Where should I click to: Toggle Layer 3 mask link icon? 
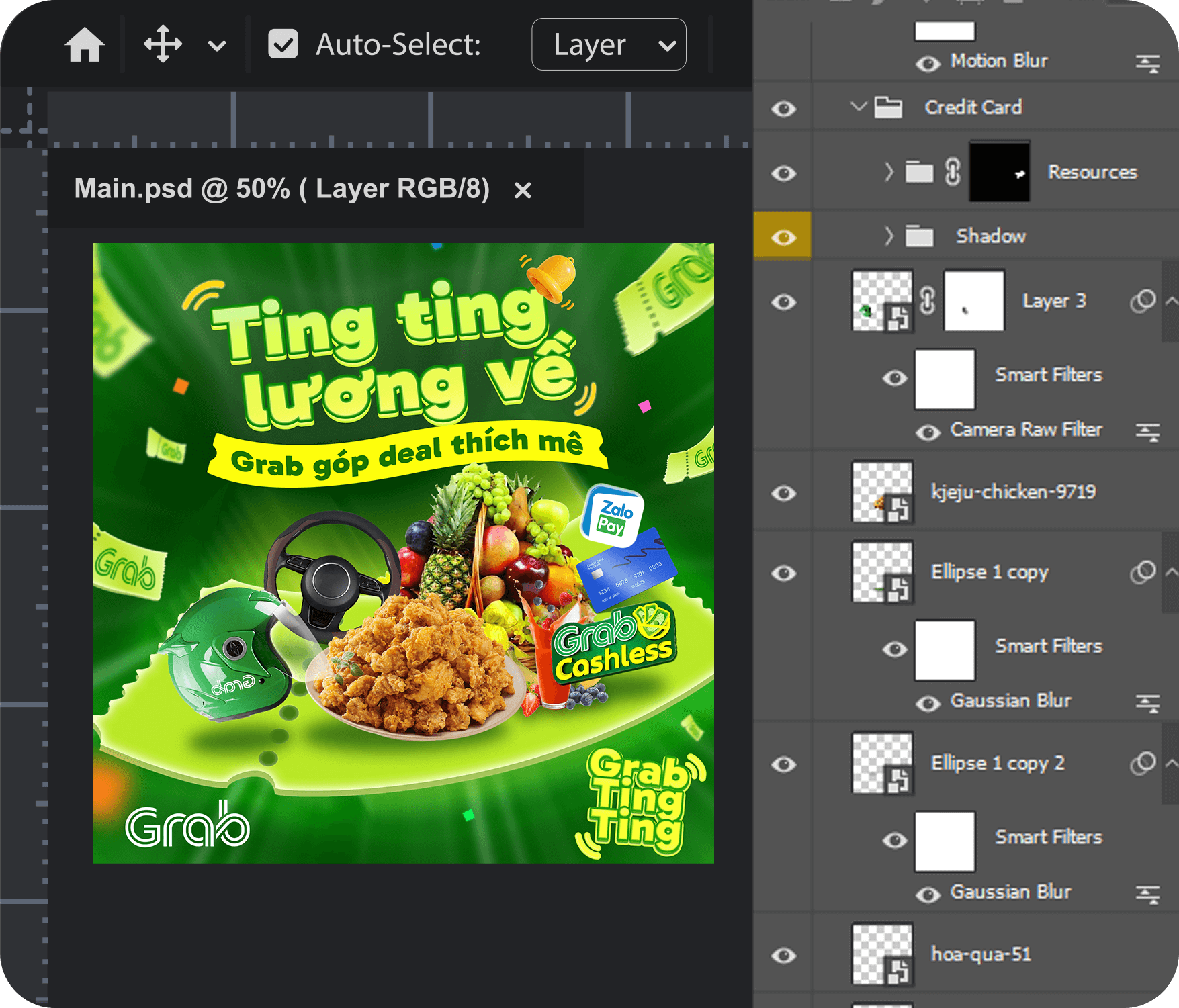[927, 300]
